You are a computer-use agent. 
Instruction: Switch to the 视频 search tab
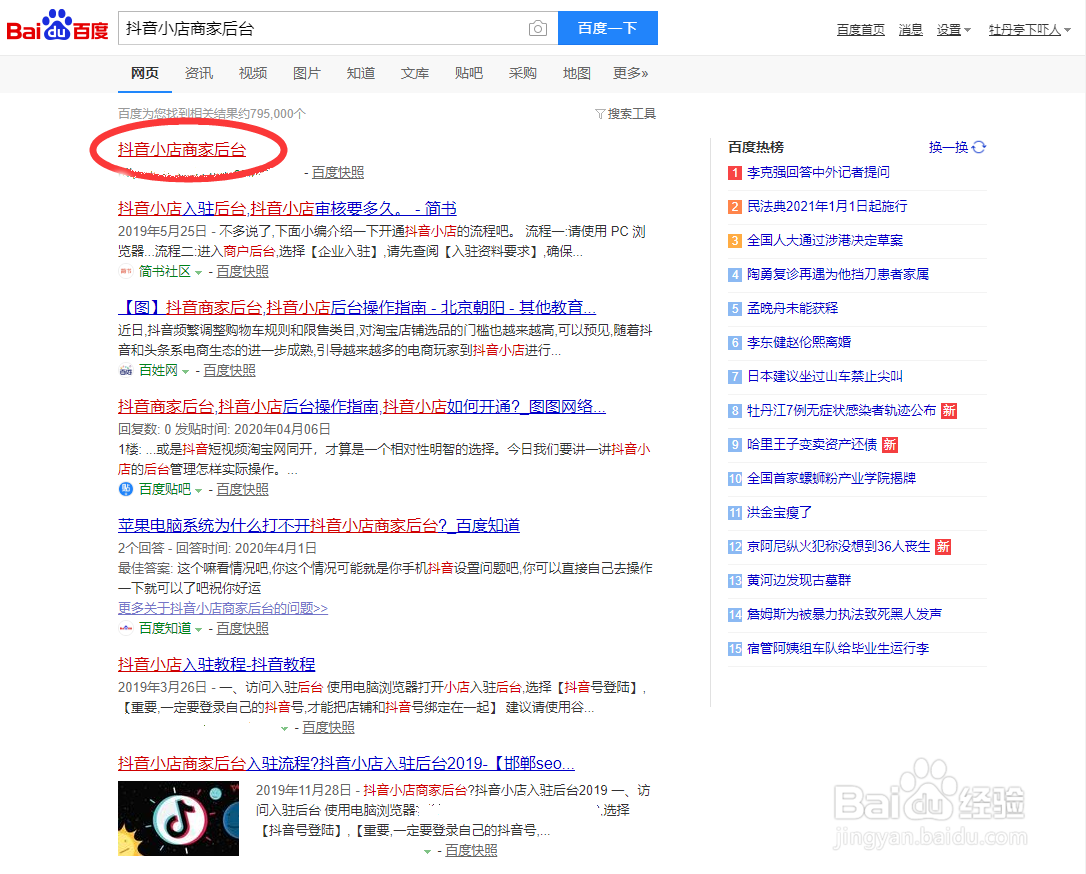[x=253, y=73]
